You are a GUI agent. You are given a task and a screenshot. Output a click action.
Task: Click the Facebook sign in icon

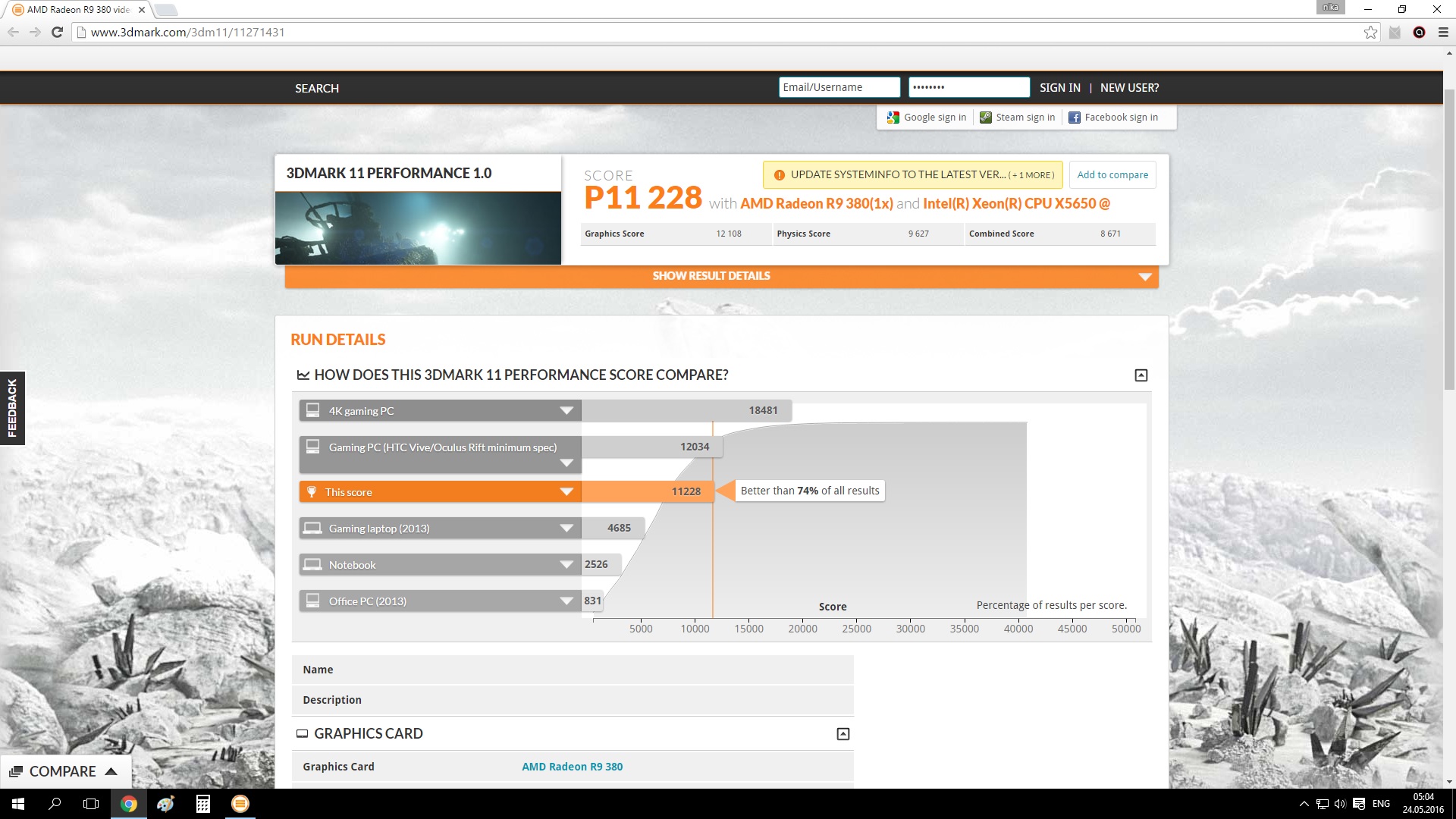click(x=1075, y=118)
